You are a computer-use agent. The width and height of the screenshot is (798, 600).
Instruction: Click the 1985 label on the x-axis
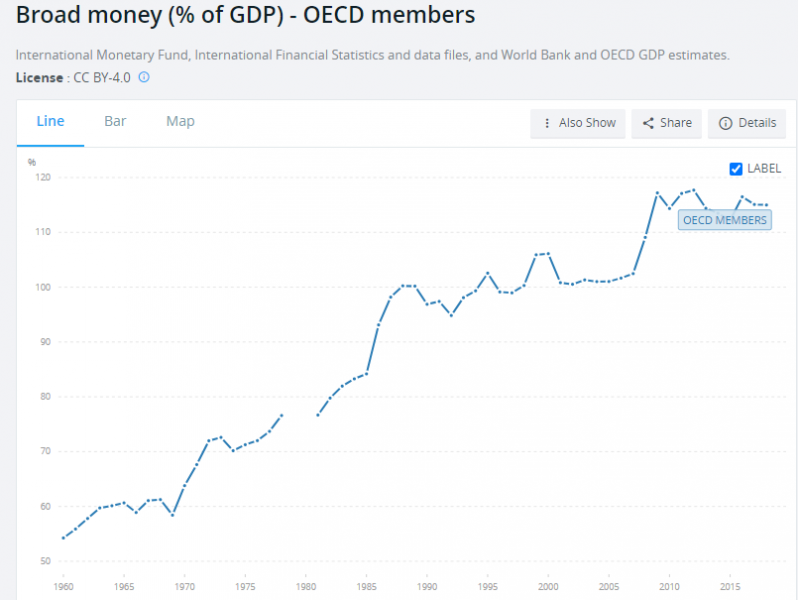point(367,585)
